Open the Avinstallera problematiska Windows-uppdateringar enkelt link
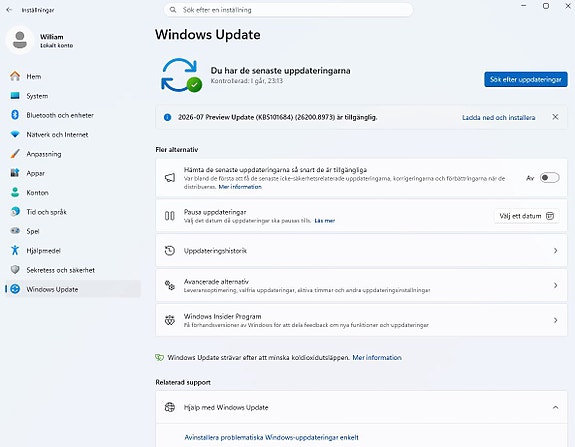This screenshot has height=447, width=575. [271, 437]
